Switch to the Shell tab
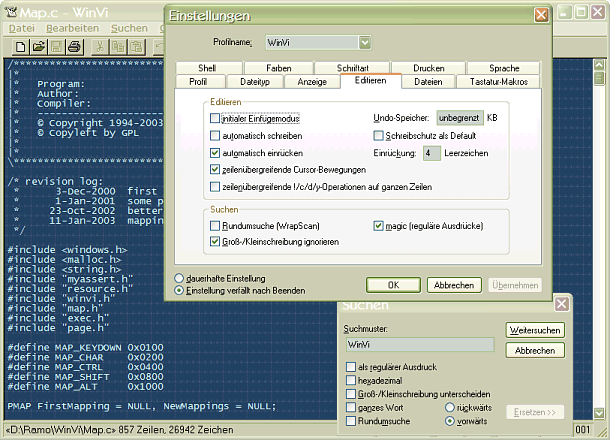The image size is (610, 440). [209, 68]
